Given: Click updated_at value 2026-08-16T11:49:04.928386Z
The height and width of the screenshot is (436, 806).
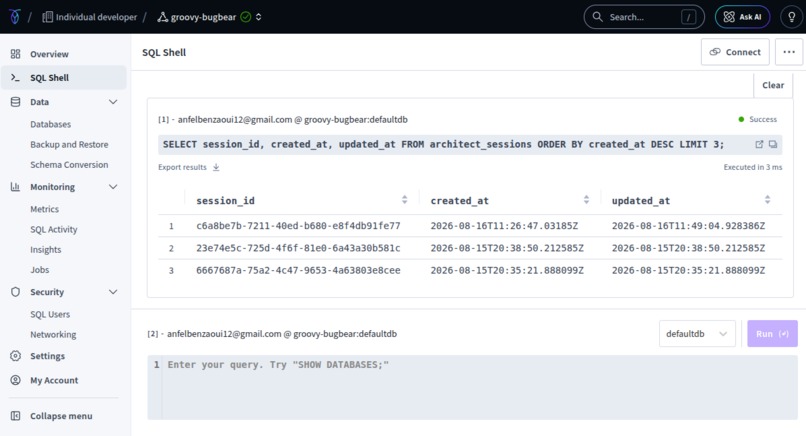Looking at the screenshot, I should tap(688, 226).
